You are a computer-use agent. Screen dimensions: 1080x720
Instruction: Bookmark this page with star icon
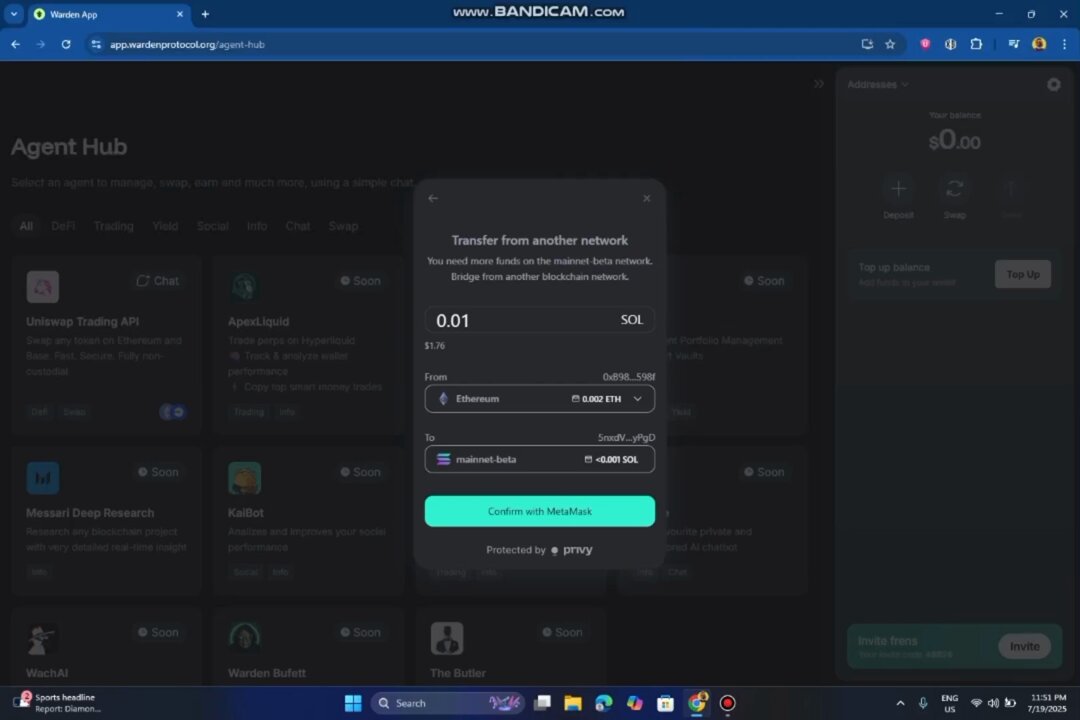coord(891,44)
